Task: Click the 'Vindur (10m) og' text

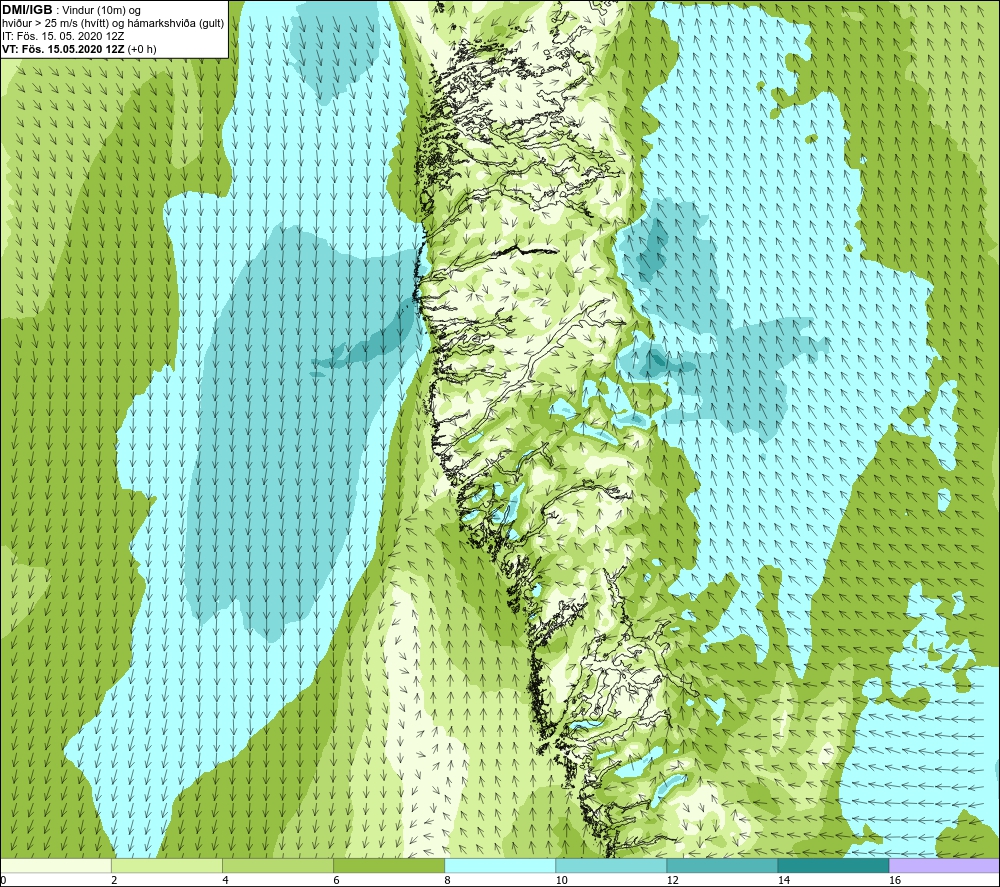Action: tap(101, 11)
